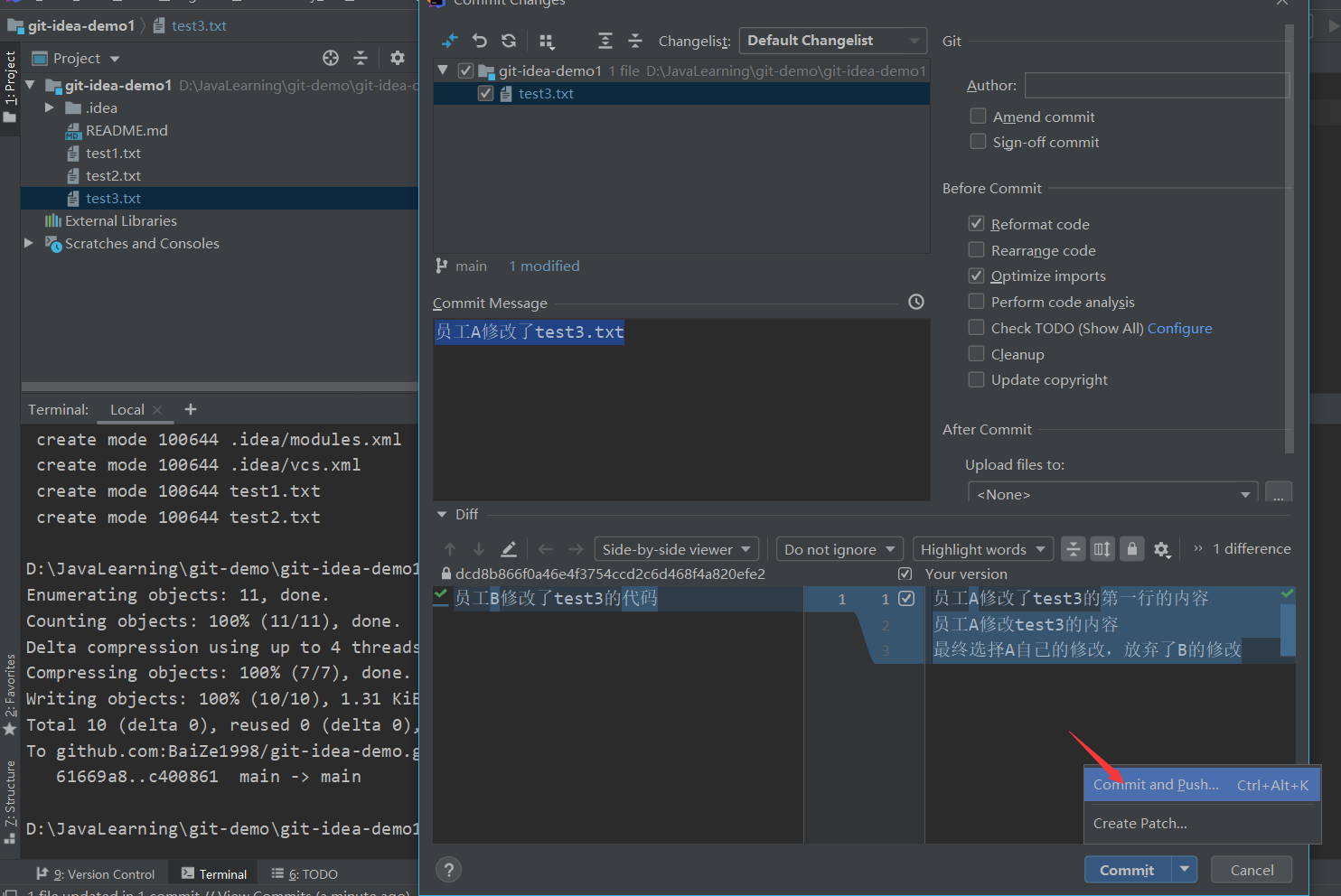Click the diff settings gear icon
Viewport: 1341px width, 896px height.
[x=1162, y=549]
